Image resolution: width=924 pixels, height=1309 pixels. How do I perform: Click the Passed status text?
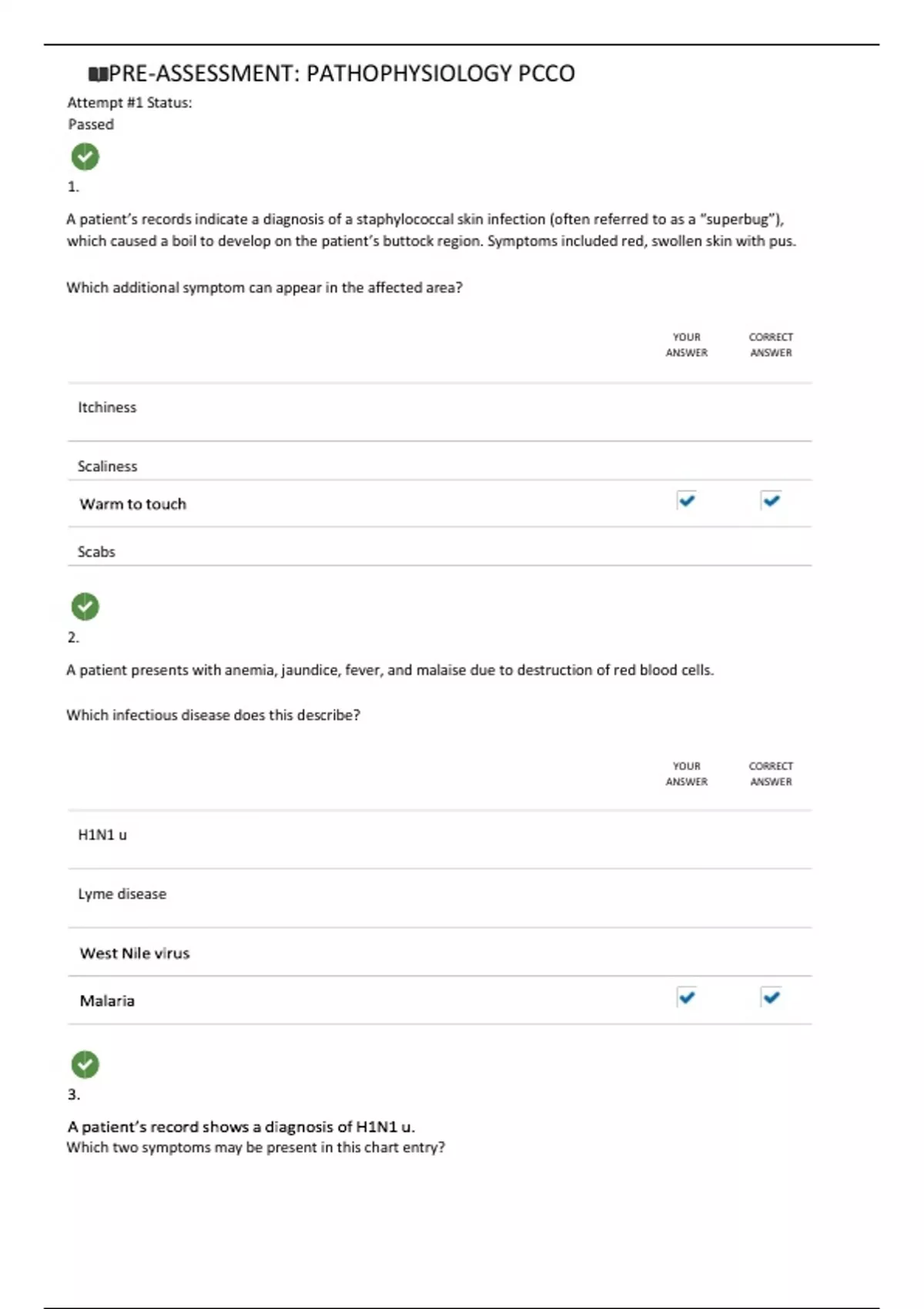(91, 125)
